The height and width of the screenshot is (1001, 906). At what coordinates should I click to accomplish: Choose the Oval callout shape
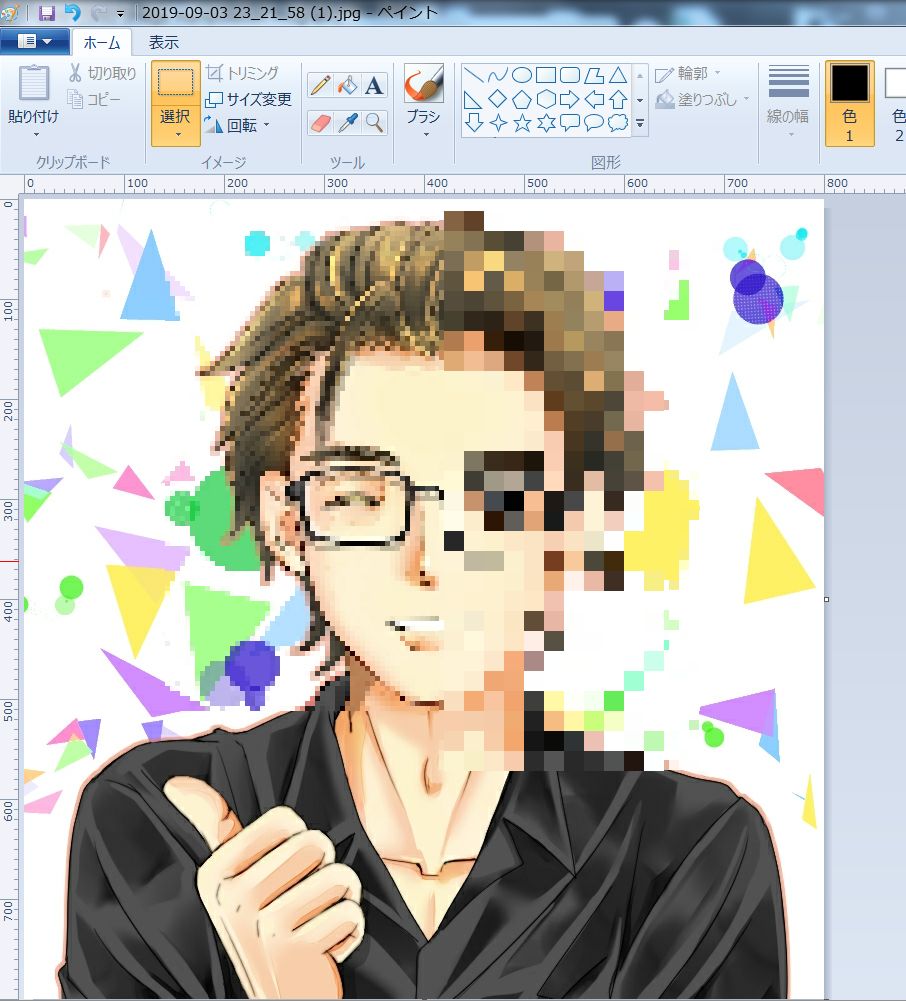[x=594, y=123]
